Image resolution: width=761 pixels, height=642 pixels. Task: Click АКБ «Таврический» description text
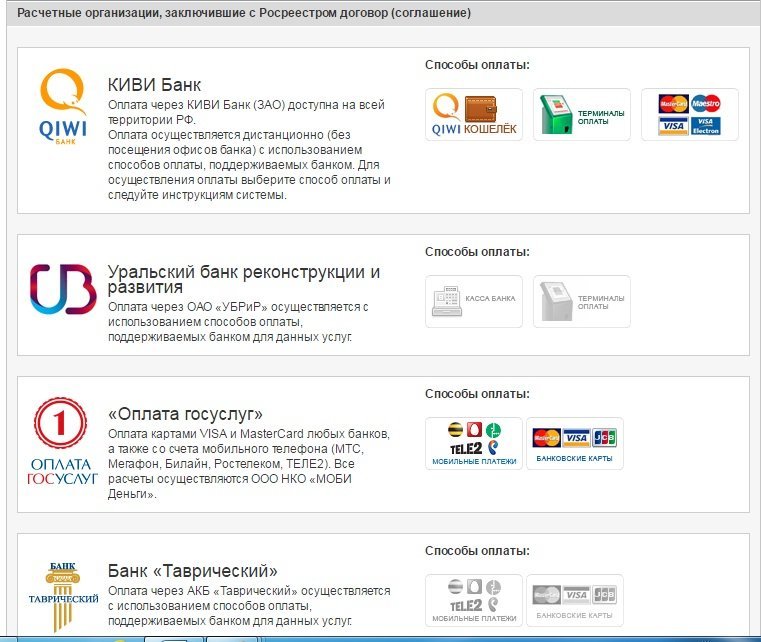[x=249, y=606]
